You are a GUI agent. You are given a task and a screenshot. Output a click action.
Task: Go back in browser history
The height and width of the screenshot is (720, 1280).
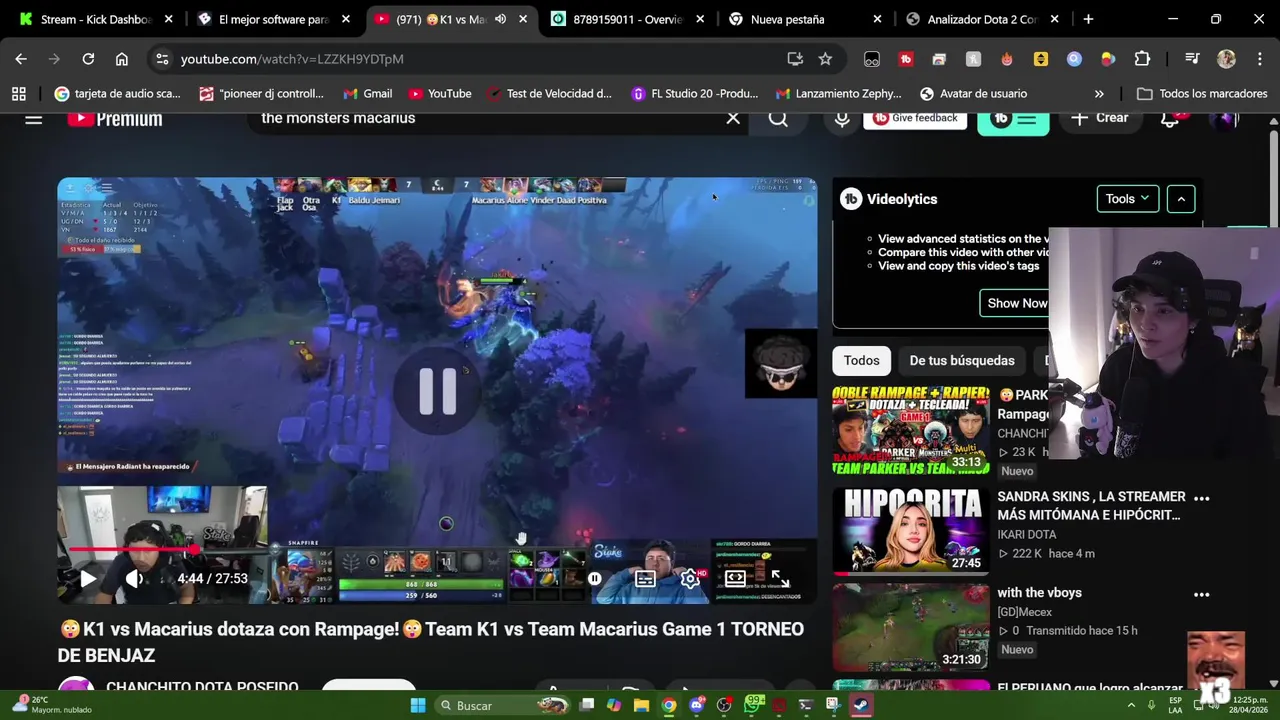pos(21,59)
